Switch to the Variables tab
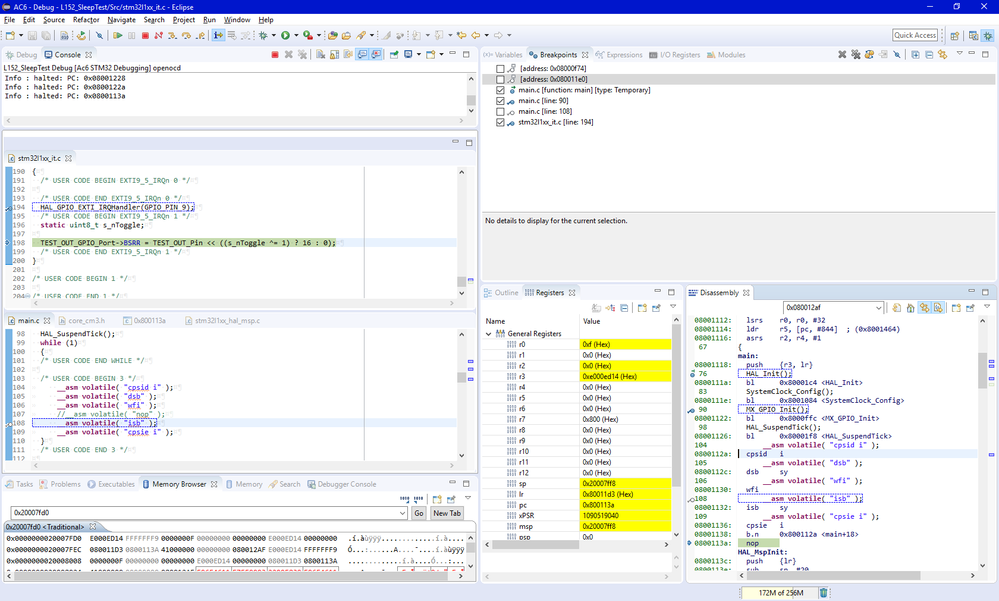This screenshot has width=999, height=601. [x=503, y=55]
